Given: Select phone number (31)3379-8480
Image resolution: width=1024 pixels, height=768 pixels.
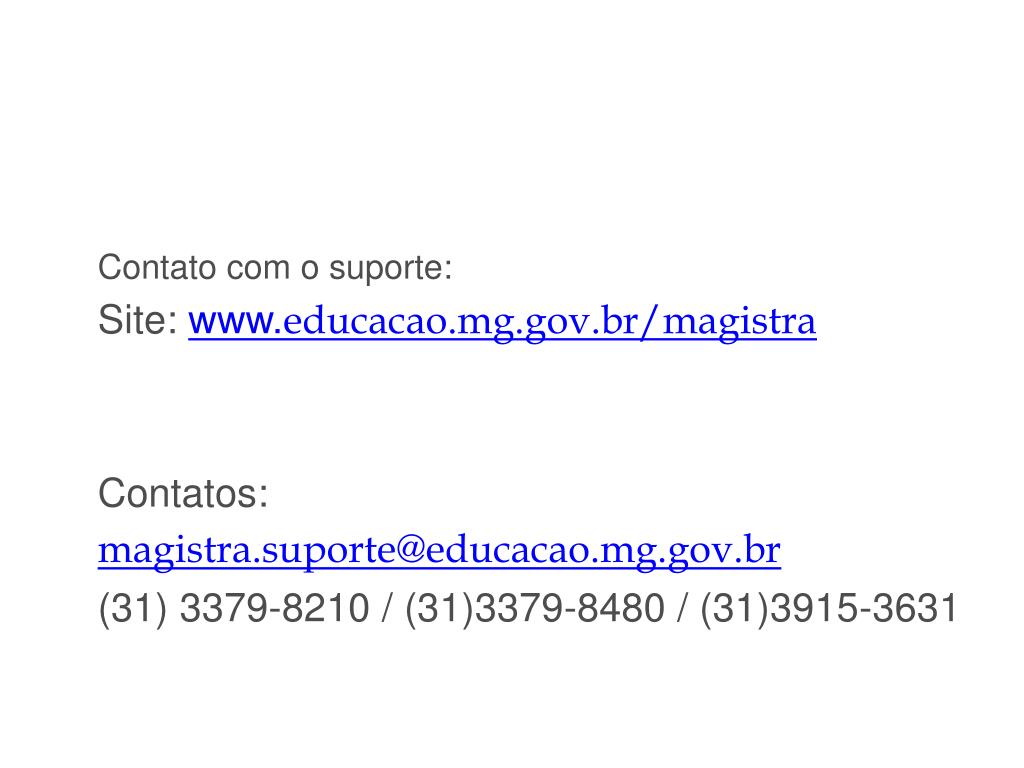Looking at the screenshot, I should pyautogui.click(x=535, y=609).
